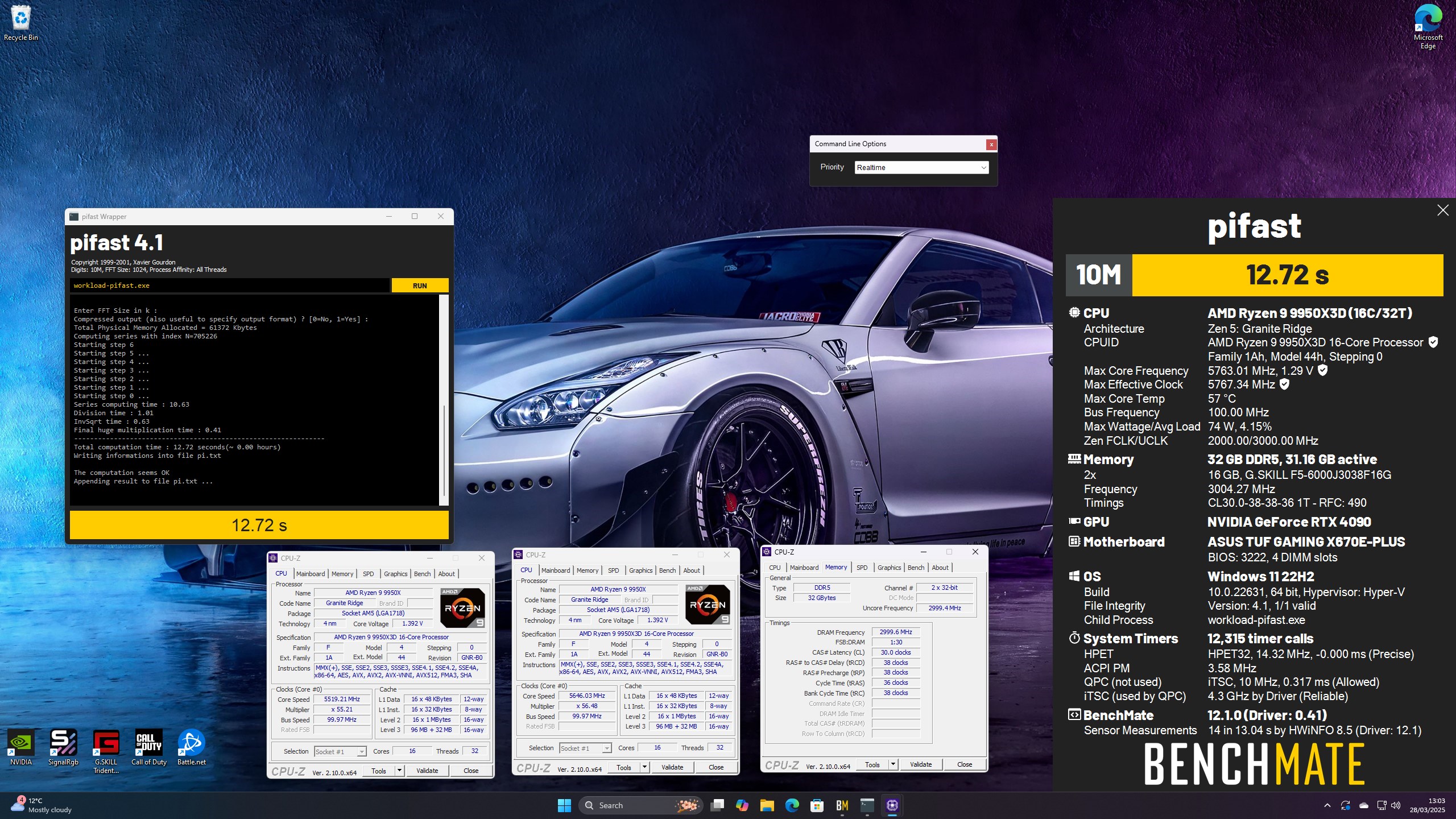Open the Priority dropdown set to Realtime
The image size is (1456, 819).
click(921, 167)
